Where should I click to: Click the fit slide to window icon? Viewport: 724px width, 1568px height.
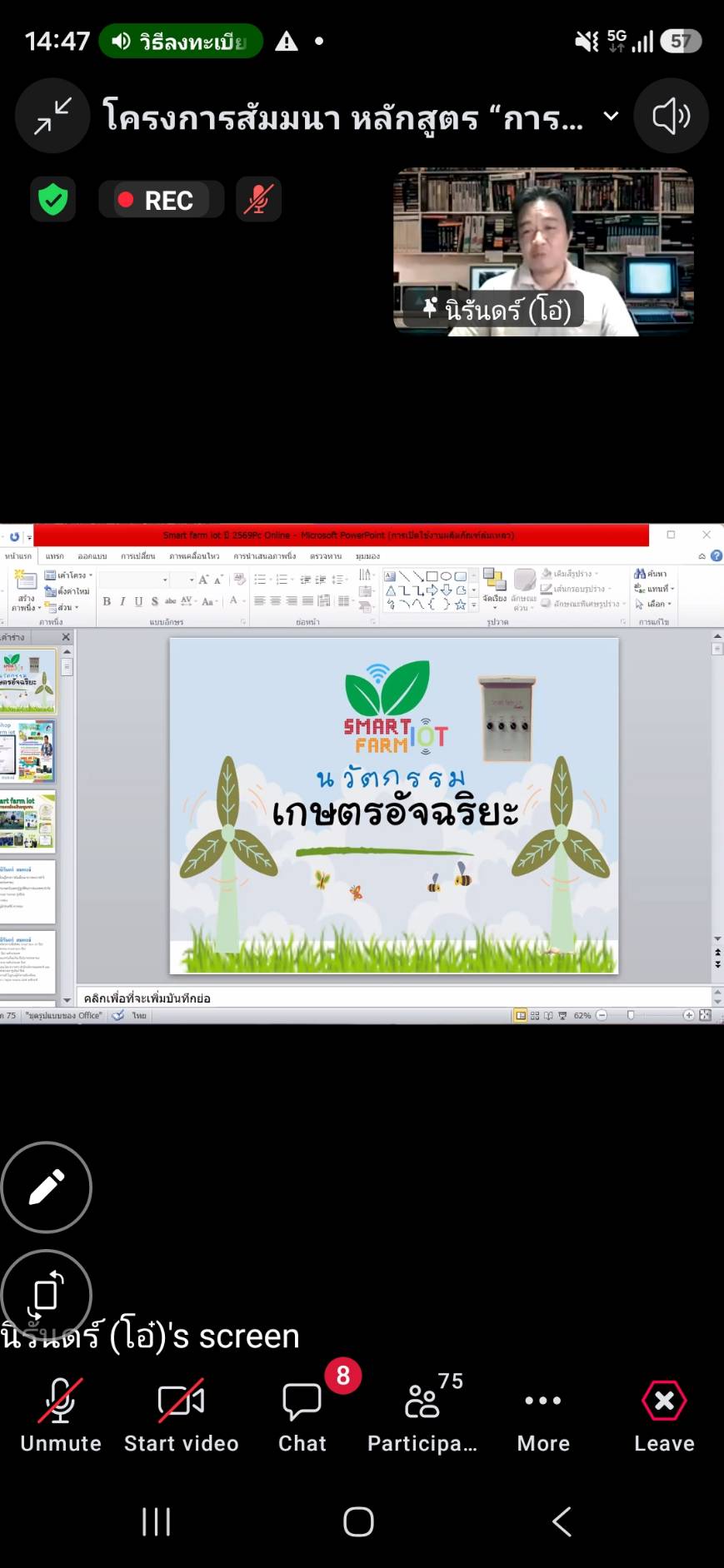[705, 1016]
